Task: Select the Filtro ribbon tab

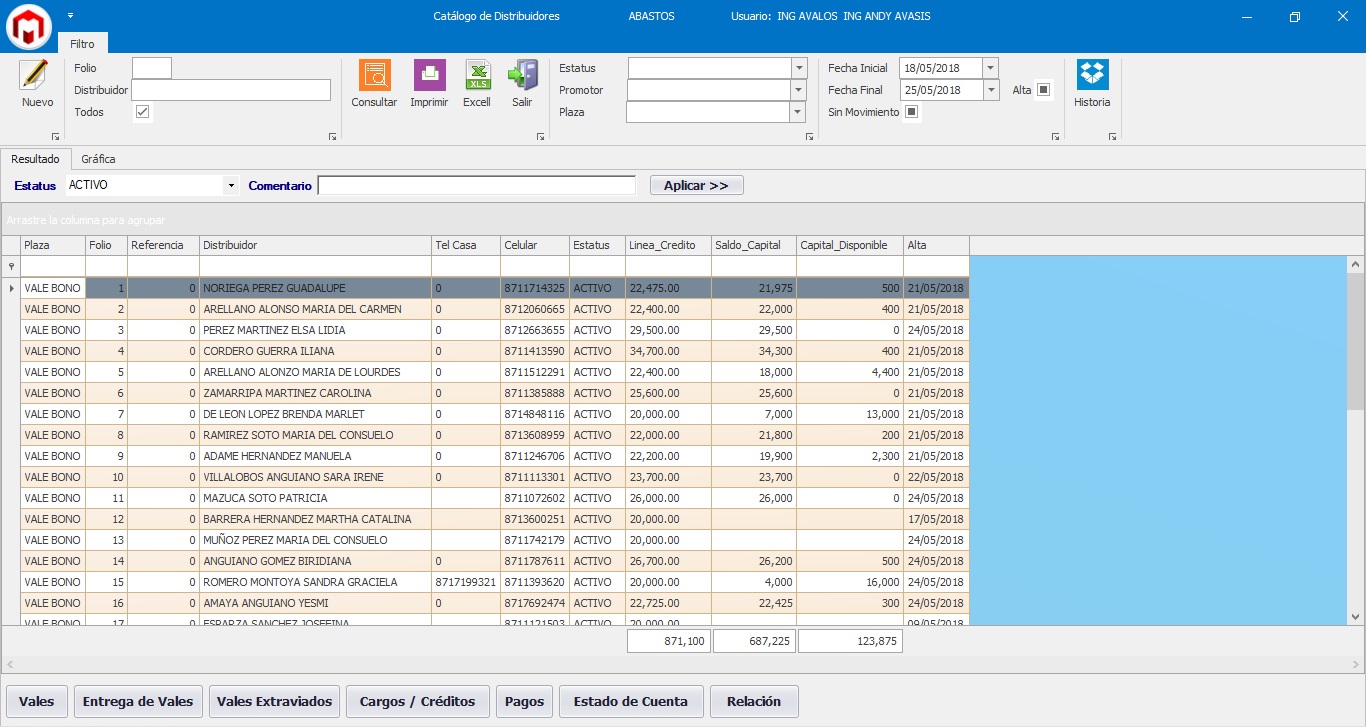Action: [x=83, y=44]
